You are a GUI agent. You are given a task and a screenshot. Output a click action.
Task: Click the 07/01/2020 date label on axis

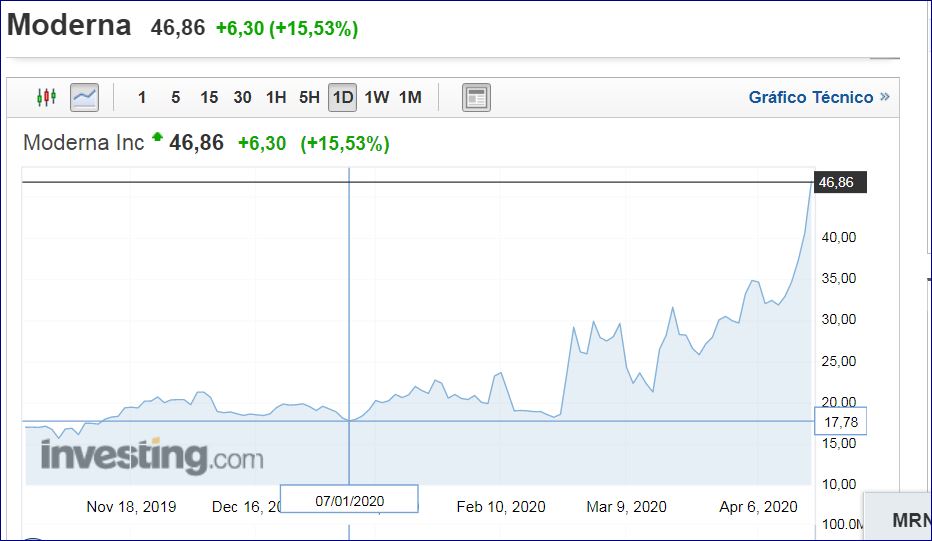(349, 499)
